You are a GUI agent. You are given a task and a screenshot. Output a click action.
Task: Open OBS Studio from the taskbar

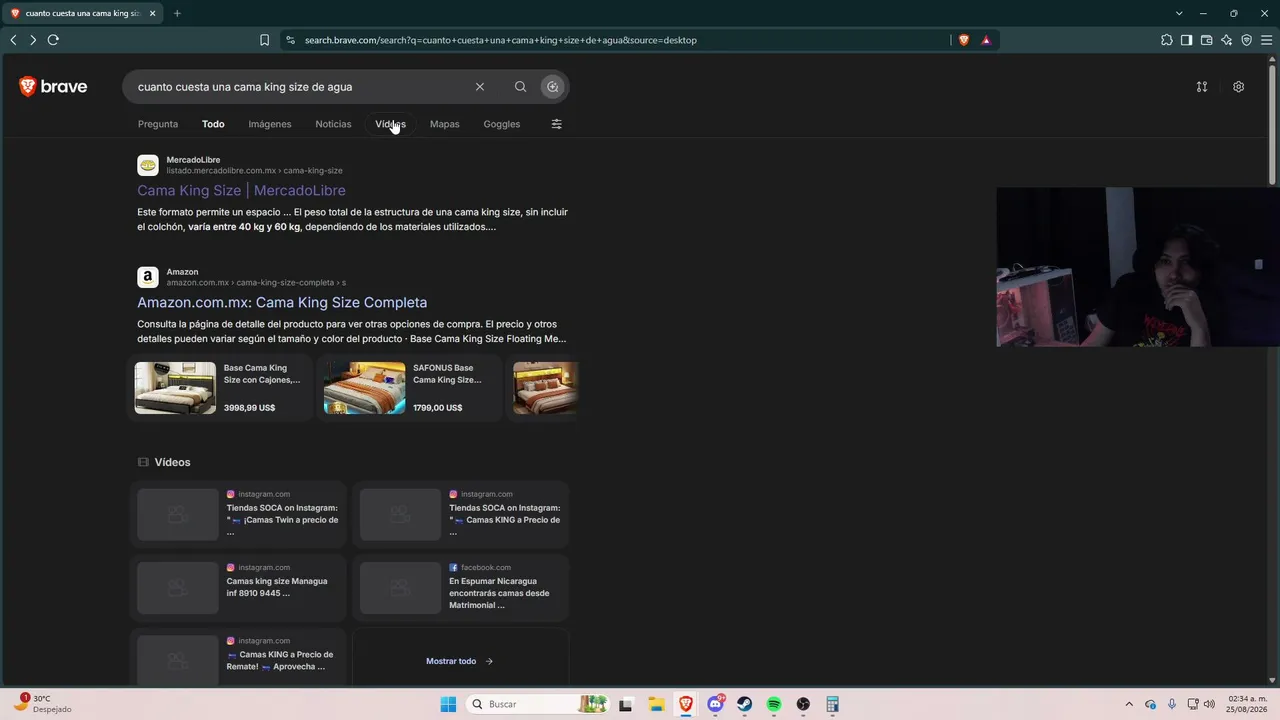tap(803, 704)
